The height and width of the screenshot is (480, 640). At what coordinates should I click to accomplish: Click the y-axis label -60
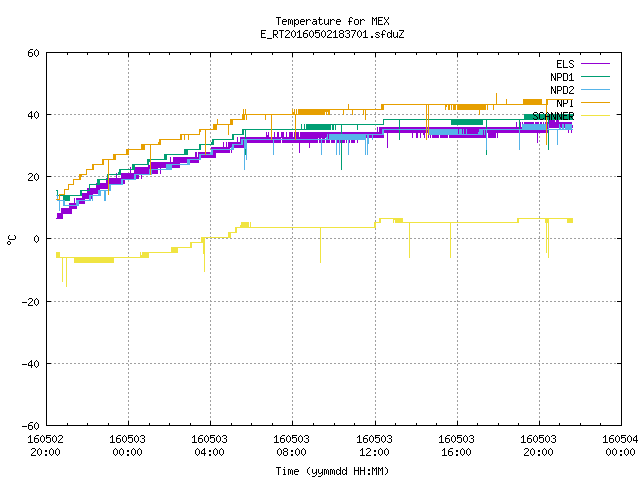tap(31, 426)
